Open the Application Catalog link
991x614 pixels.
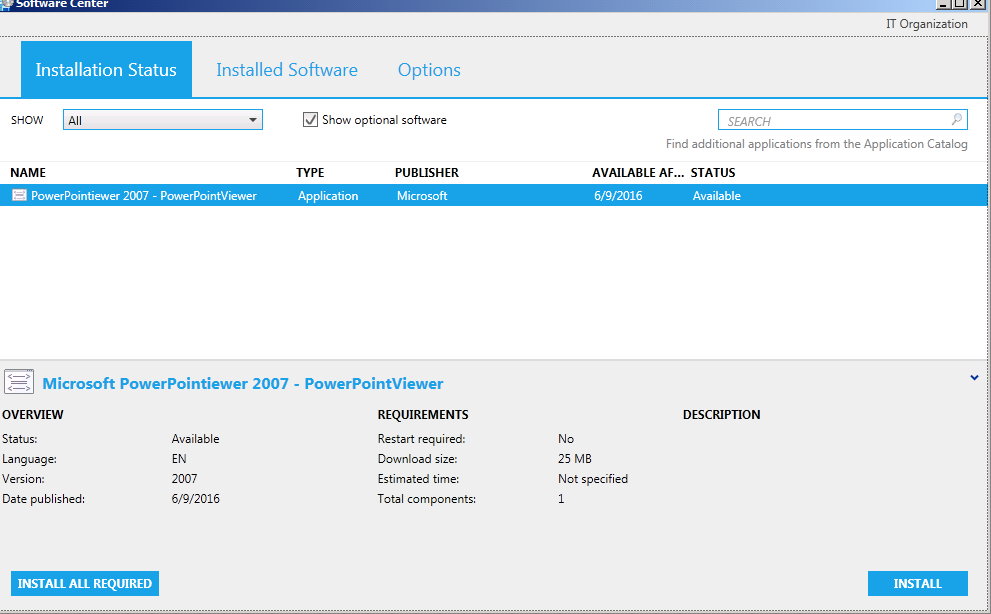[817, 144]
